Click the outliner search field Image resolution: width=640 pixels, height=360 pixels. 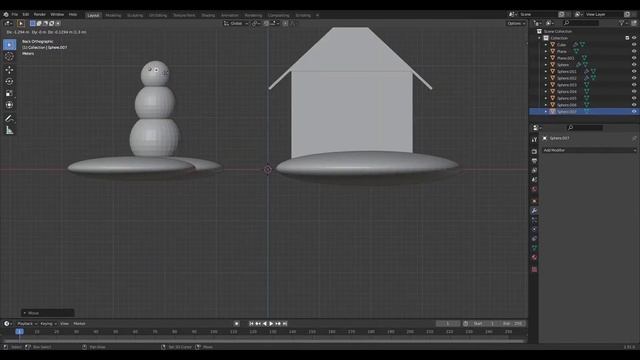[581, 23]
